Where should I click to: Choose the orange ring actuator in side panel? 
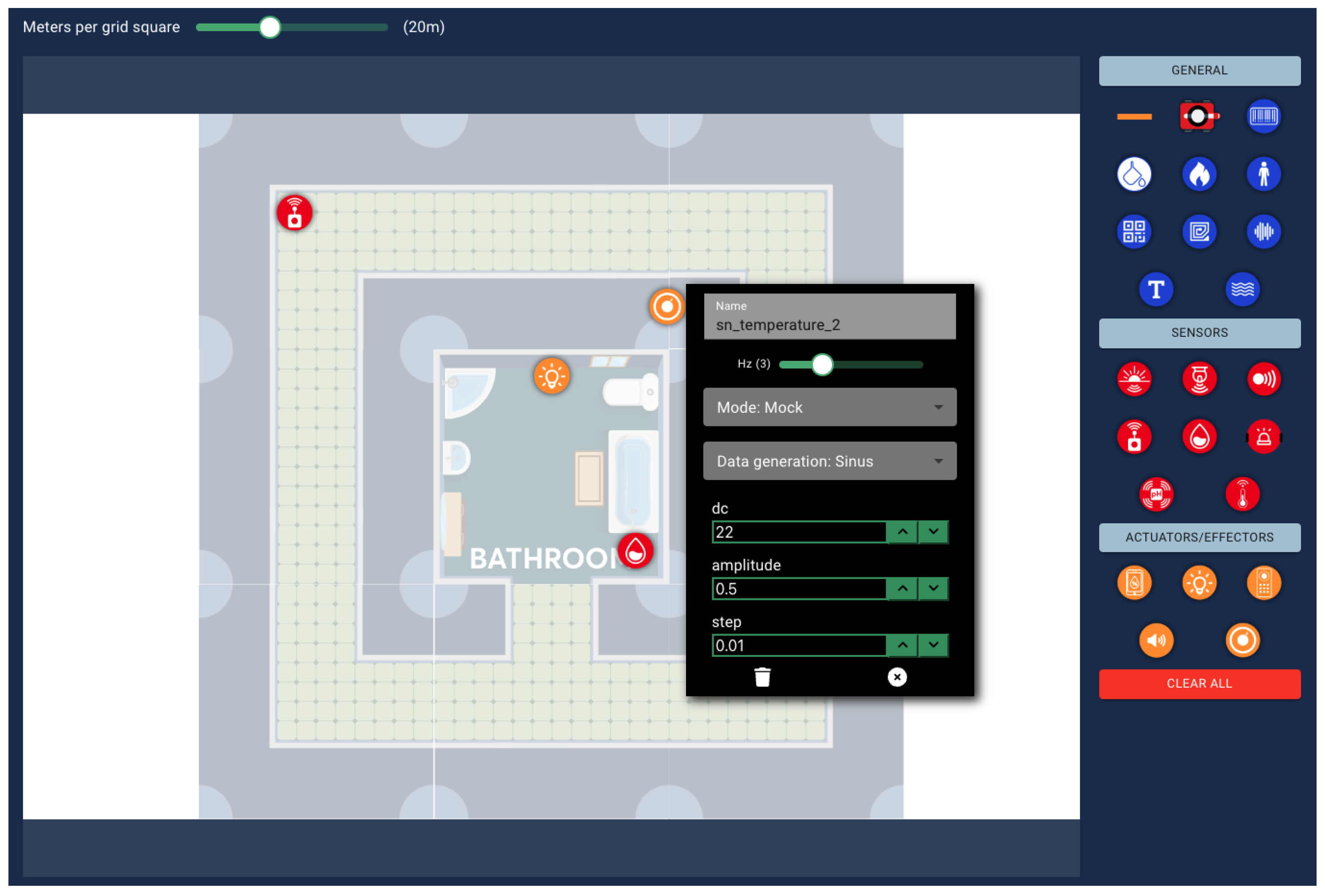pyautogui.click(x=1242, y=640)
